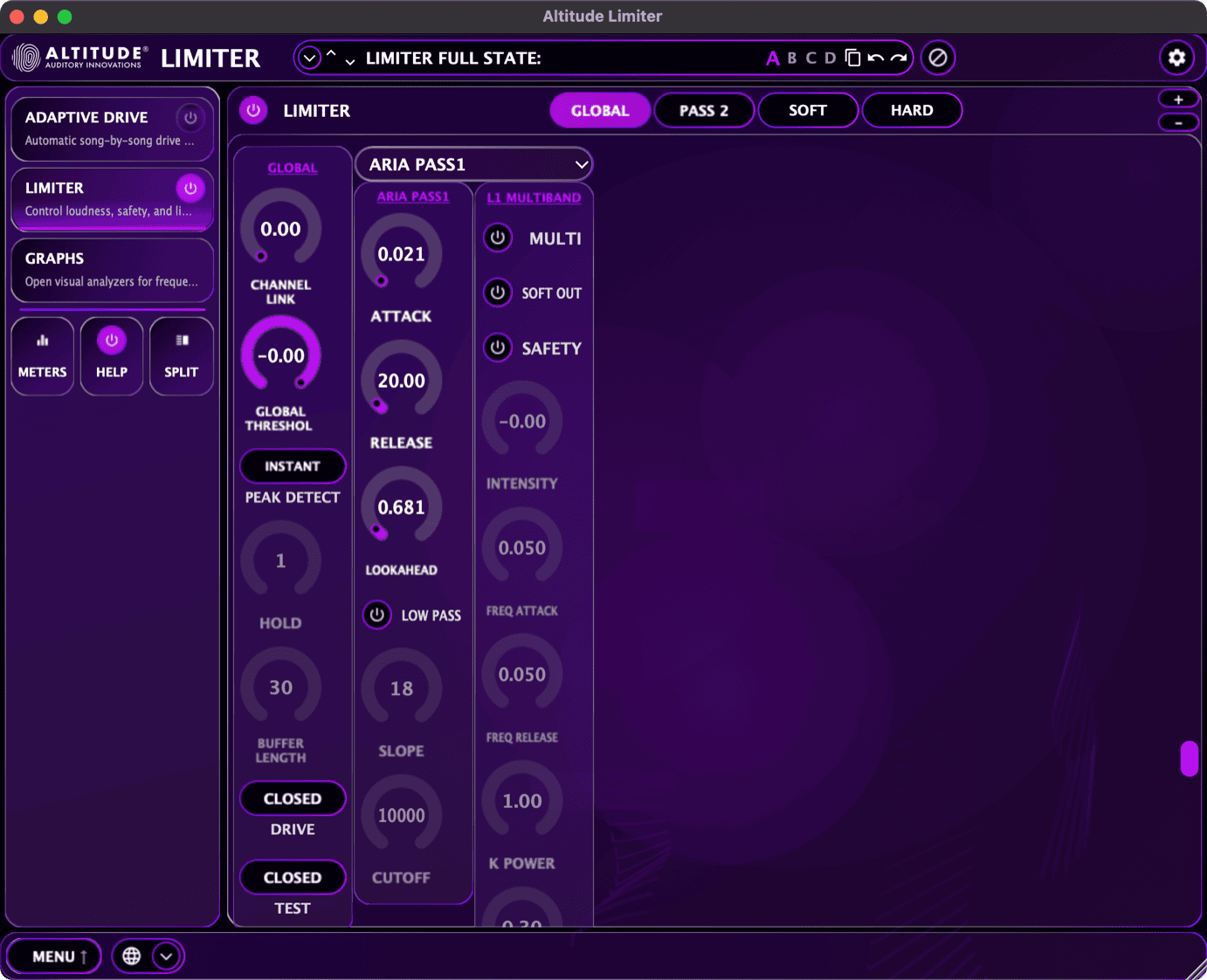Image resolution: width=1207 pixels, height=980 pixels.
Task: Click the bypass circle-slash icon
Action: click(x=938, y=58)
